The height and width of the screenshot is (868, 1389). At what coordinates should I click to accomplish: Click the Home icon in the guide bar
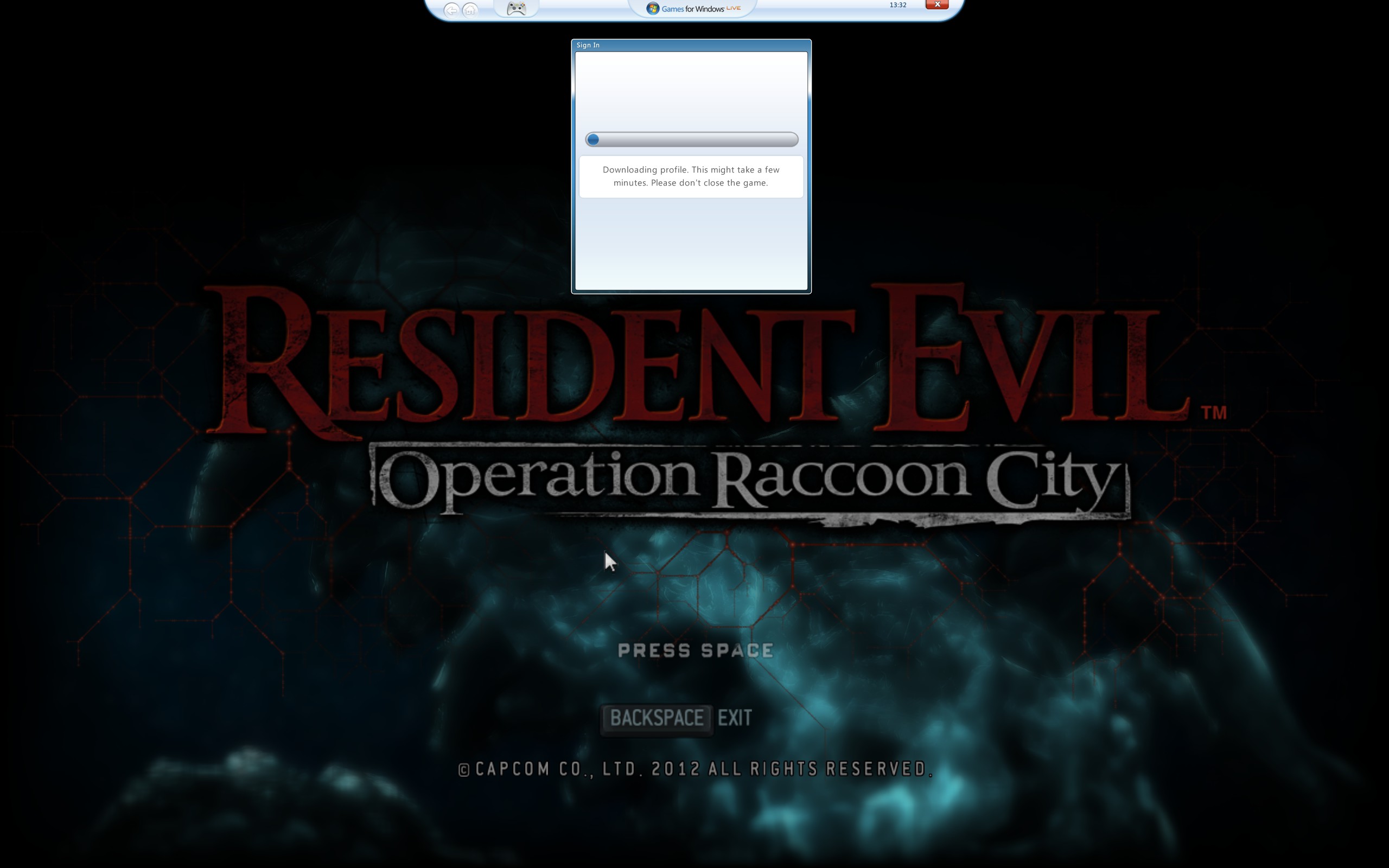[x=470, y=10]
